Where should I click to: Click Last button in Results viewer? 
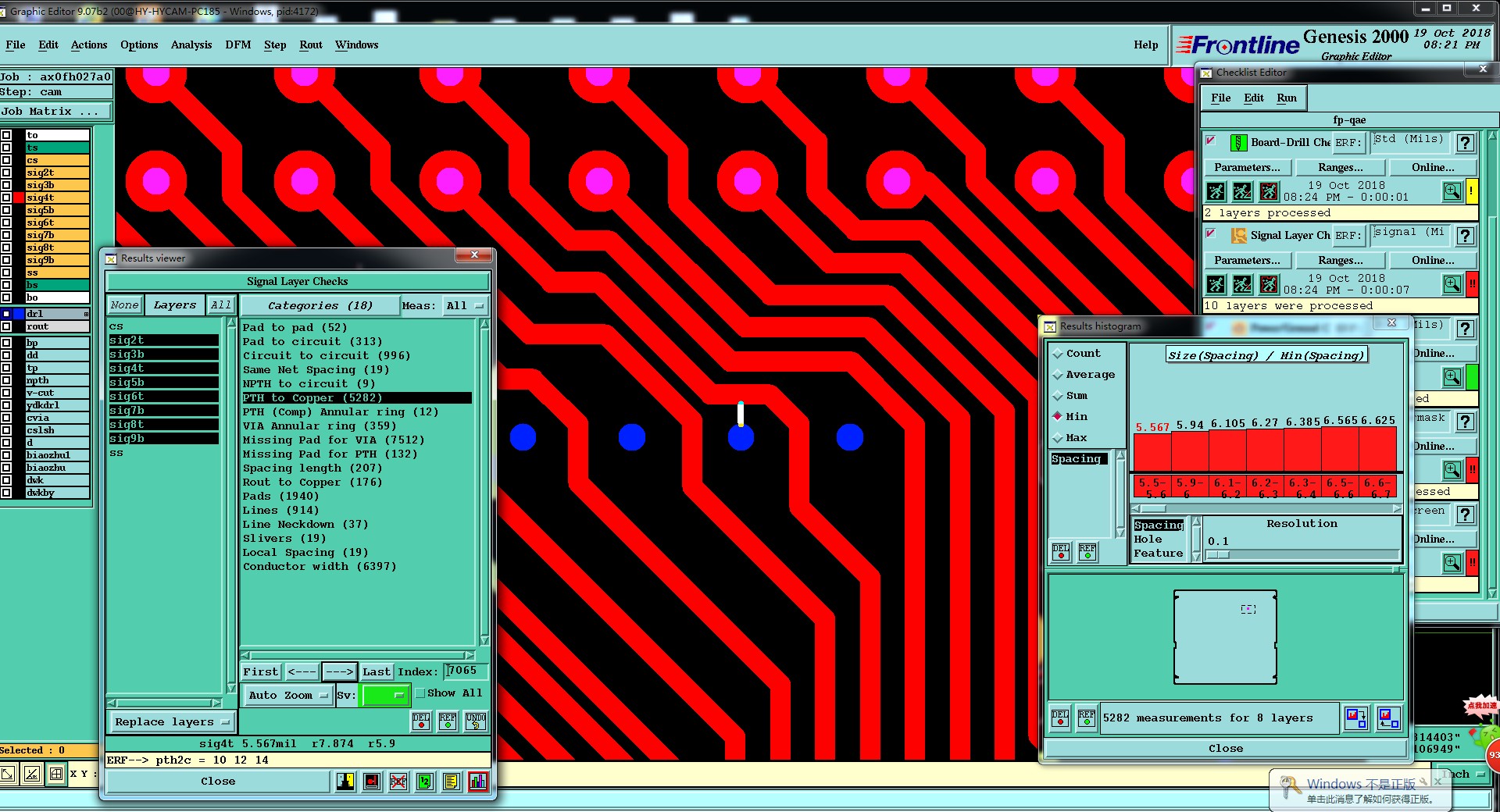click(377, 671)
